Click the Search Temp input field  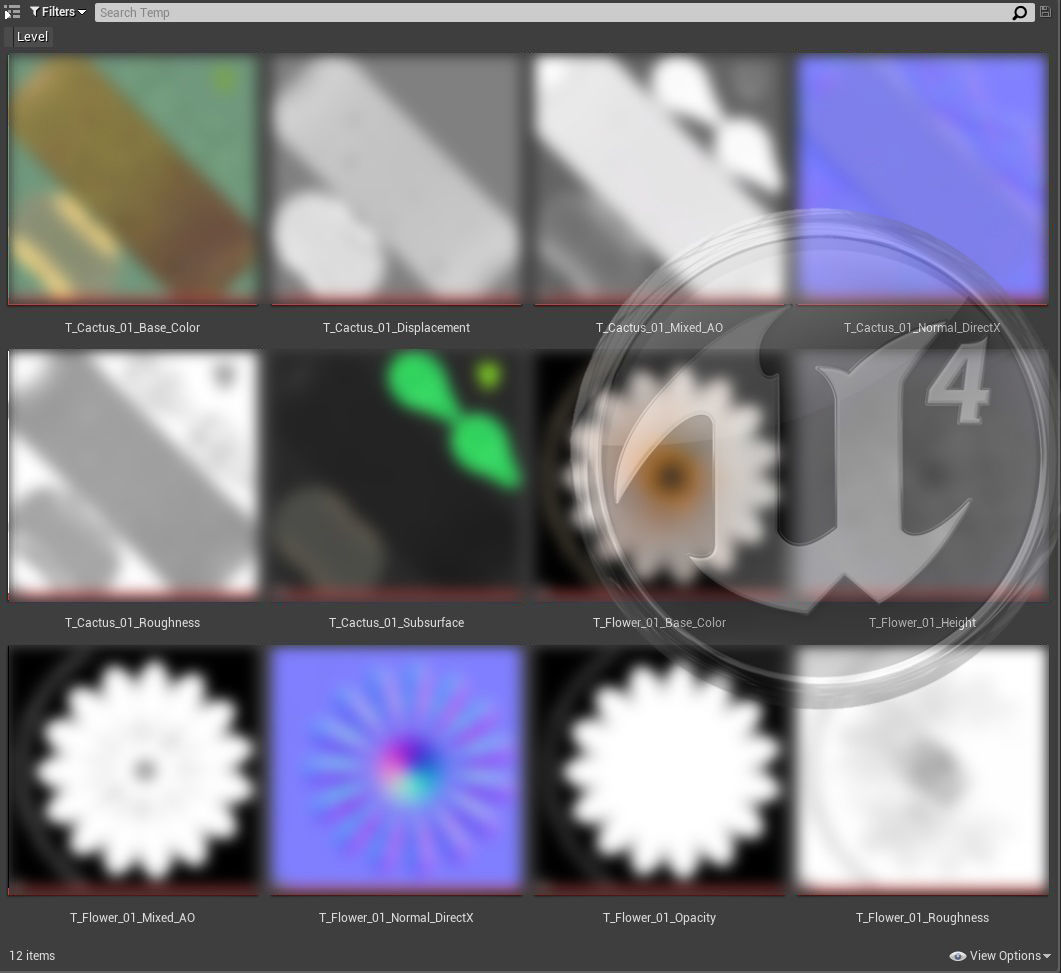551,12
